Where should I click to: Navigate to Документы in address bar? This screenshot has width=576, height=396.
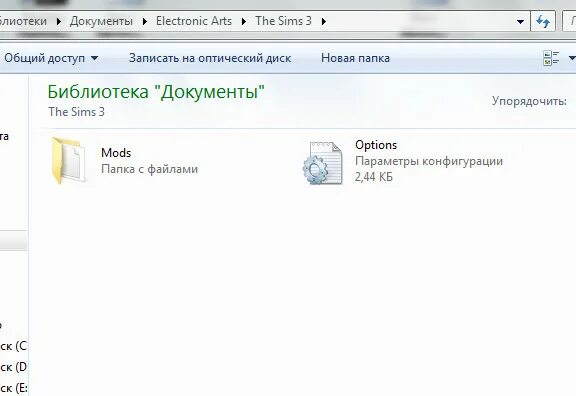point(101,21)
